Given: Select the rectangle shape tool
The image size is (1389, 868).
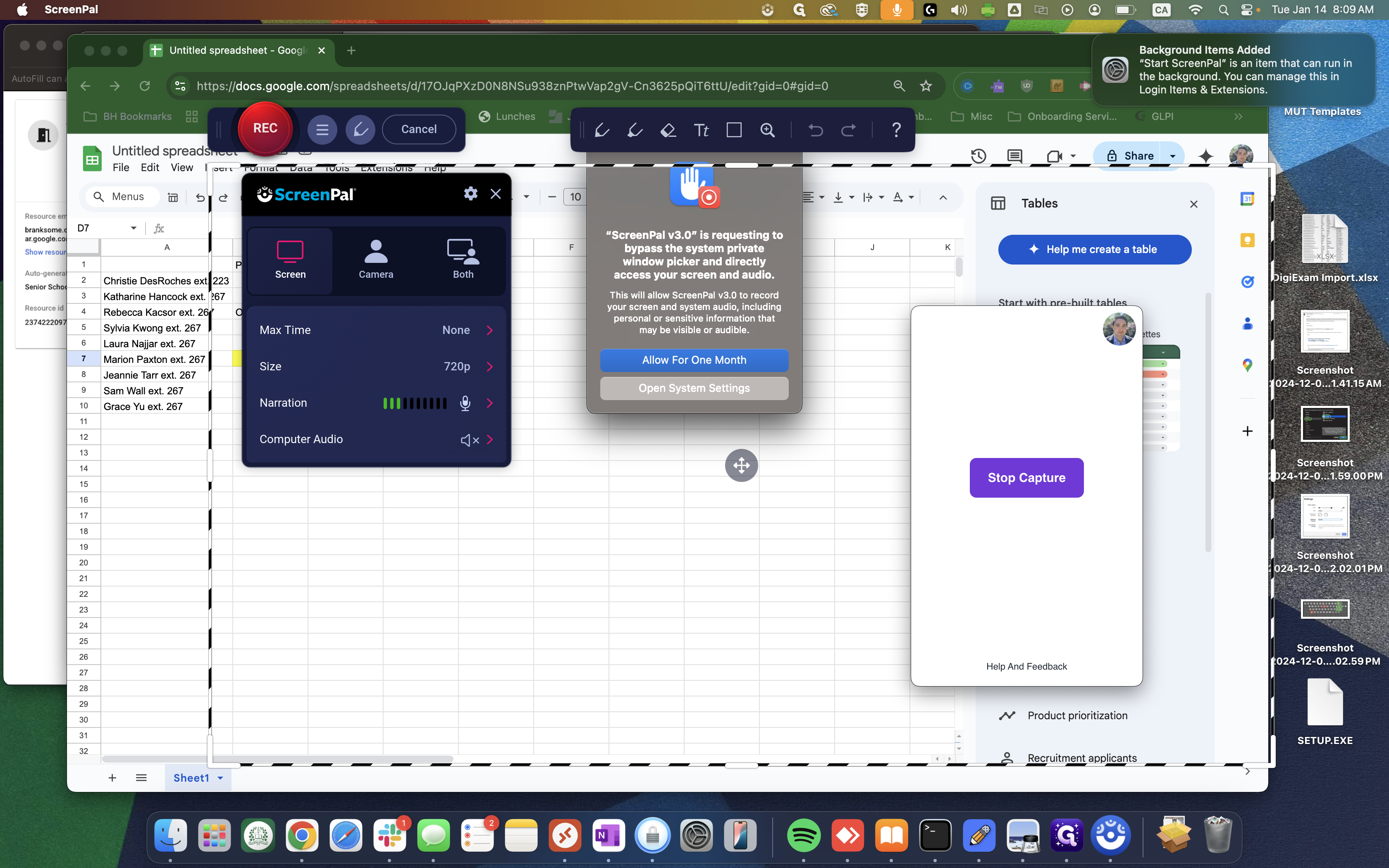Looking at the screenshot, I should (x=734, y=130).
